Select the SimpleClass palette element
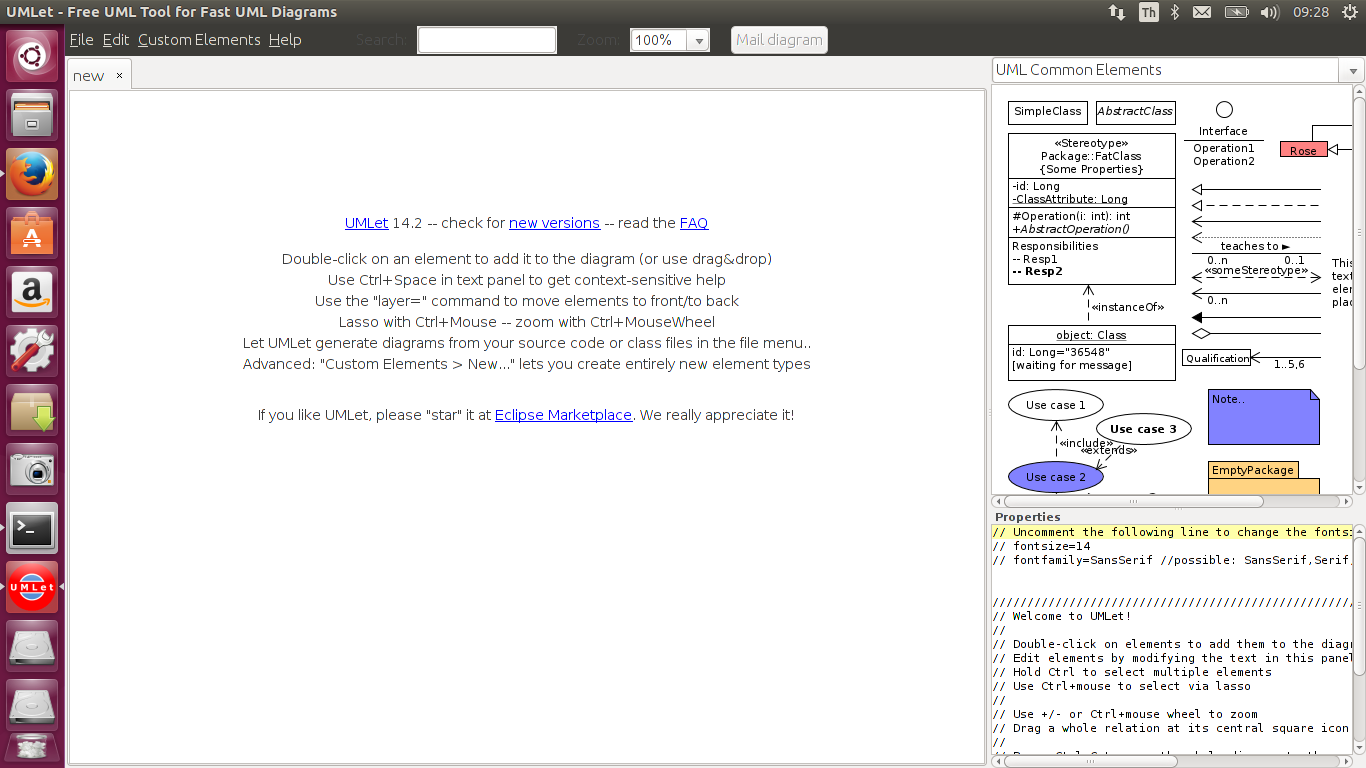Screen dimensions: 1366x768 tap(1048, 112)
